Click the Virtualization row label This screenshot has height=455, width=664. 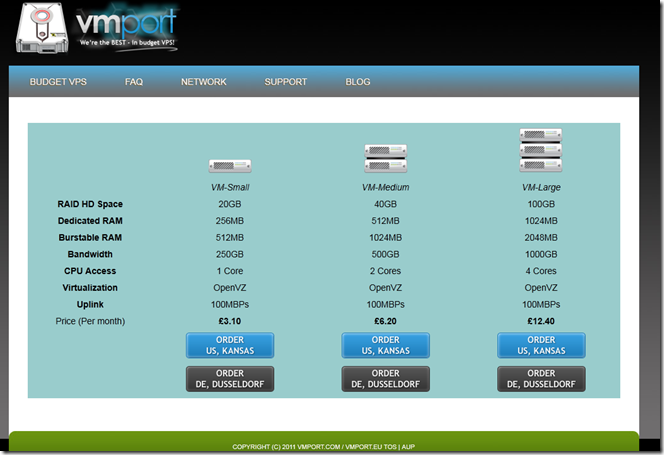point(90,288)
